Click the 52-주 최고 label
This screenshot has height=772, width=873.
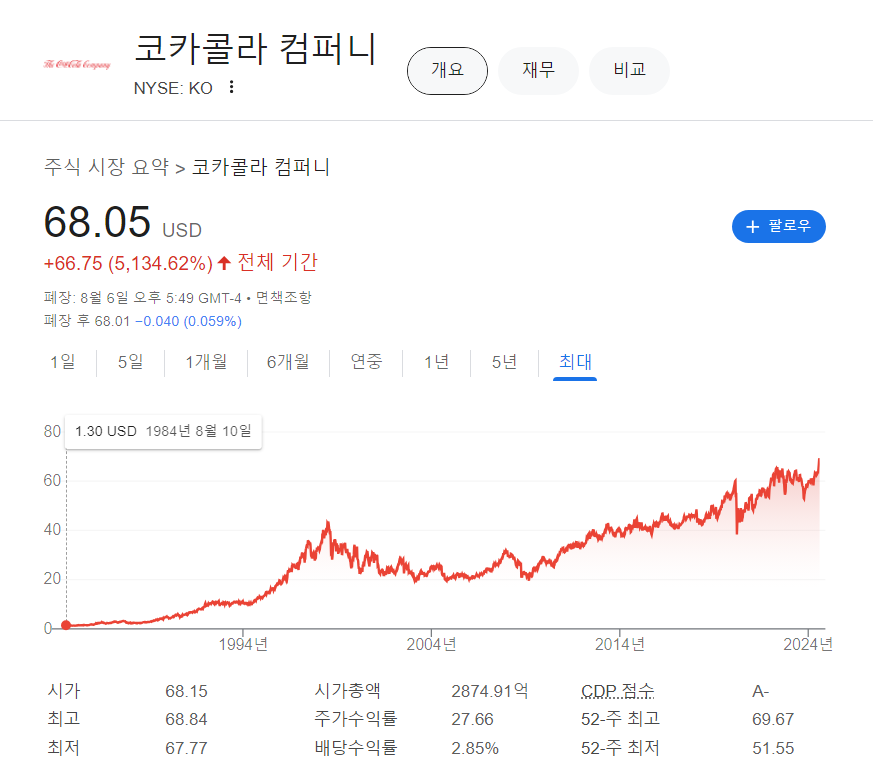pyautogui.click(x=620, y=719)
